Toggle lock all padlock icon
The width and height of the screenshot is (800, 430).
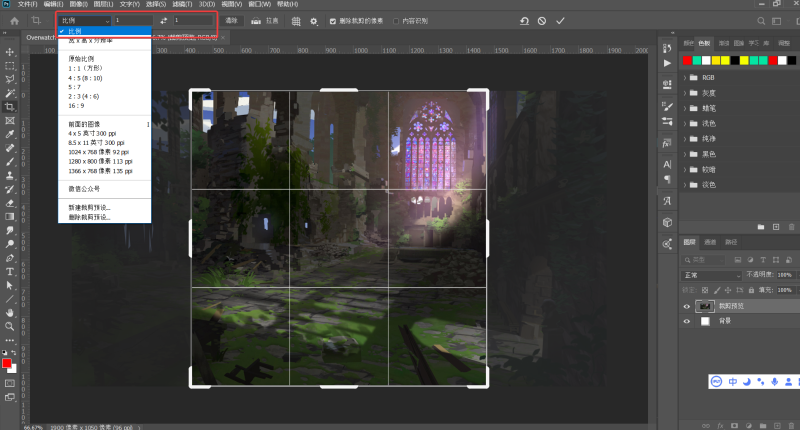coord(751,290)
